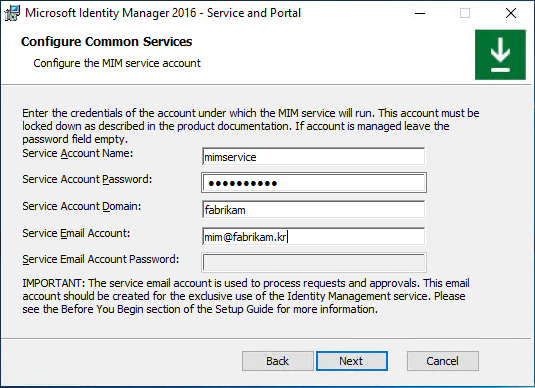535x388 pixels.
Task: Click the green download arrow banner icon
Action: 500,55
